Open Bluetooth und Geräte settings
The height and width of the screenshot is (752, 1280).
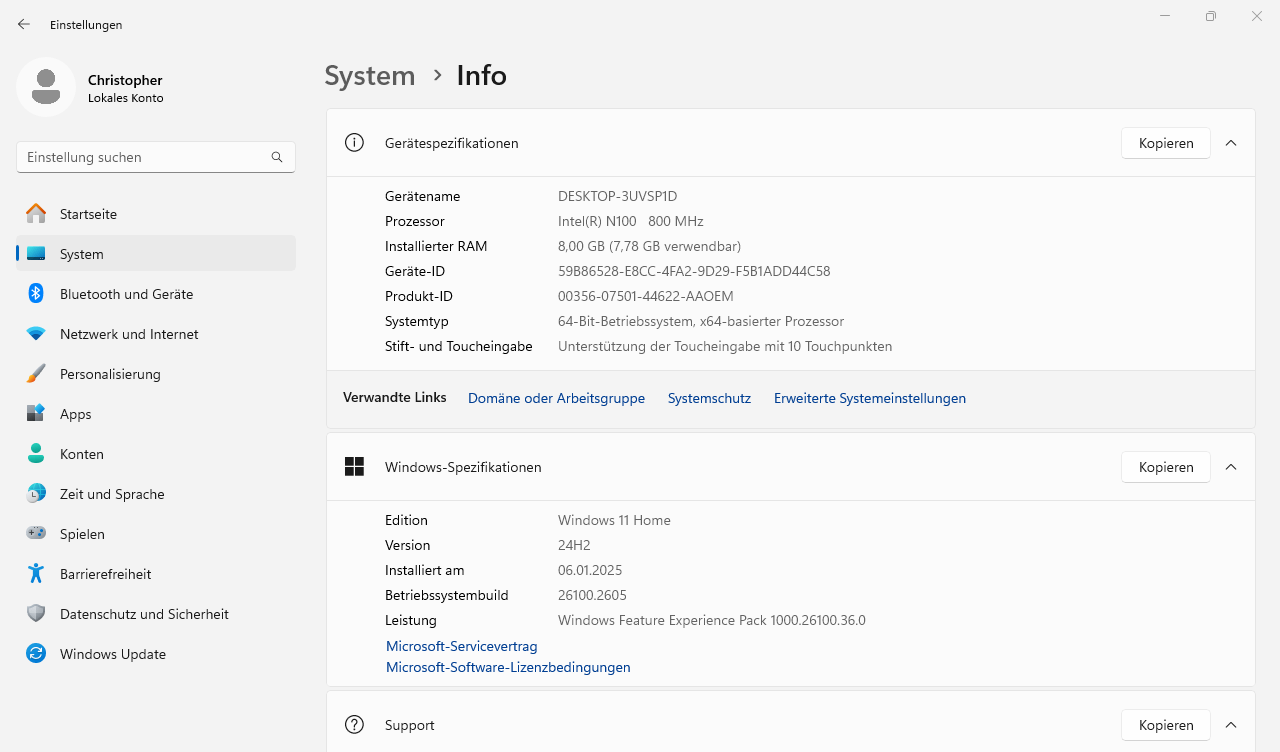[156, 294]
